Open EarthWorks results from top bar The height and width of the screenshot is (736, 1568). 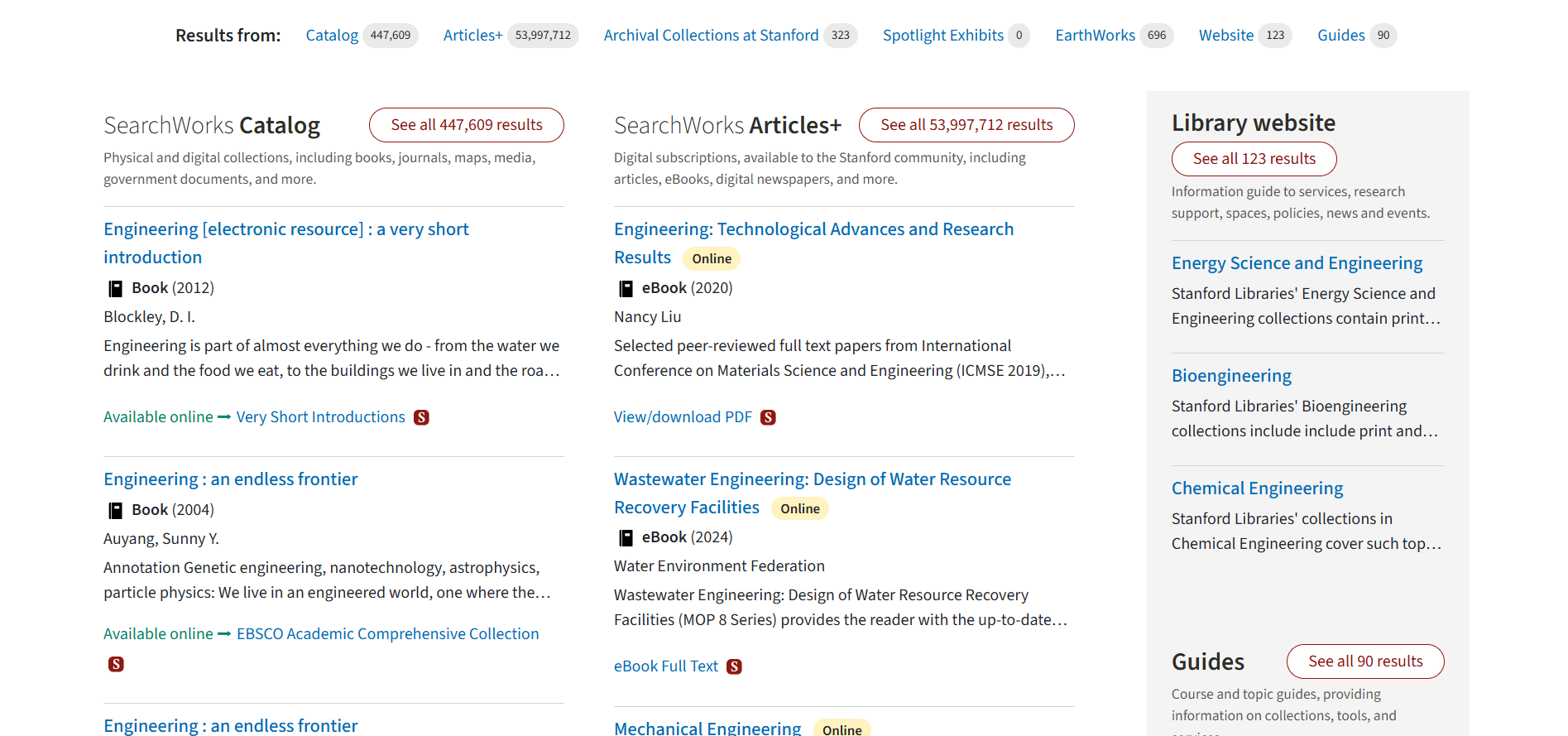click(1095, 36)
